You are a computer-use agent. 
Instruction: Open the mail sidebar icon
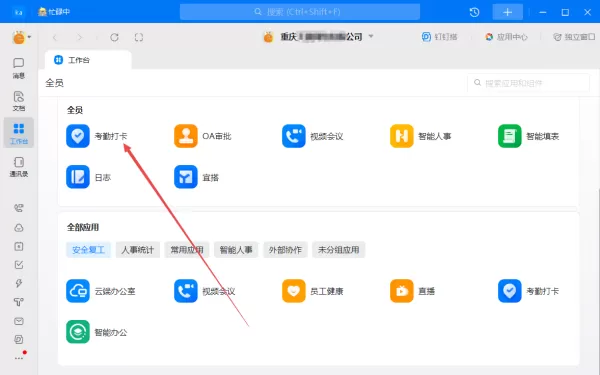[x=18, y=321]
